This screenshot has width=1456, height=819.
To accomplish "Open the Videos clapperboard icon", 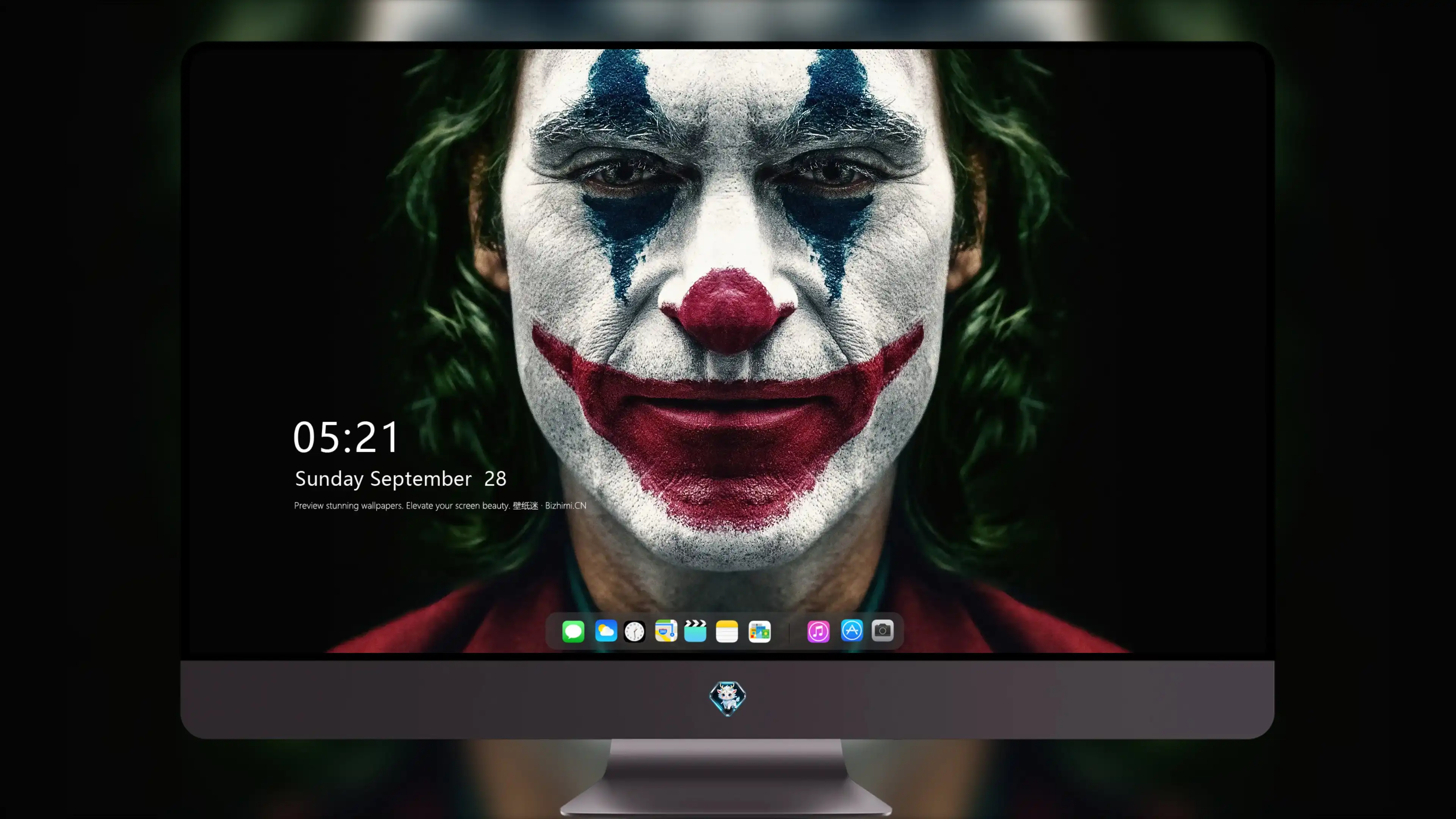I will tap(695, 631).
